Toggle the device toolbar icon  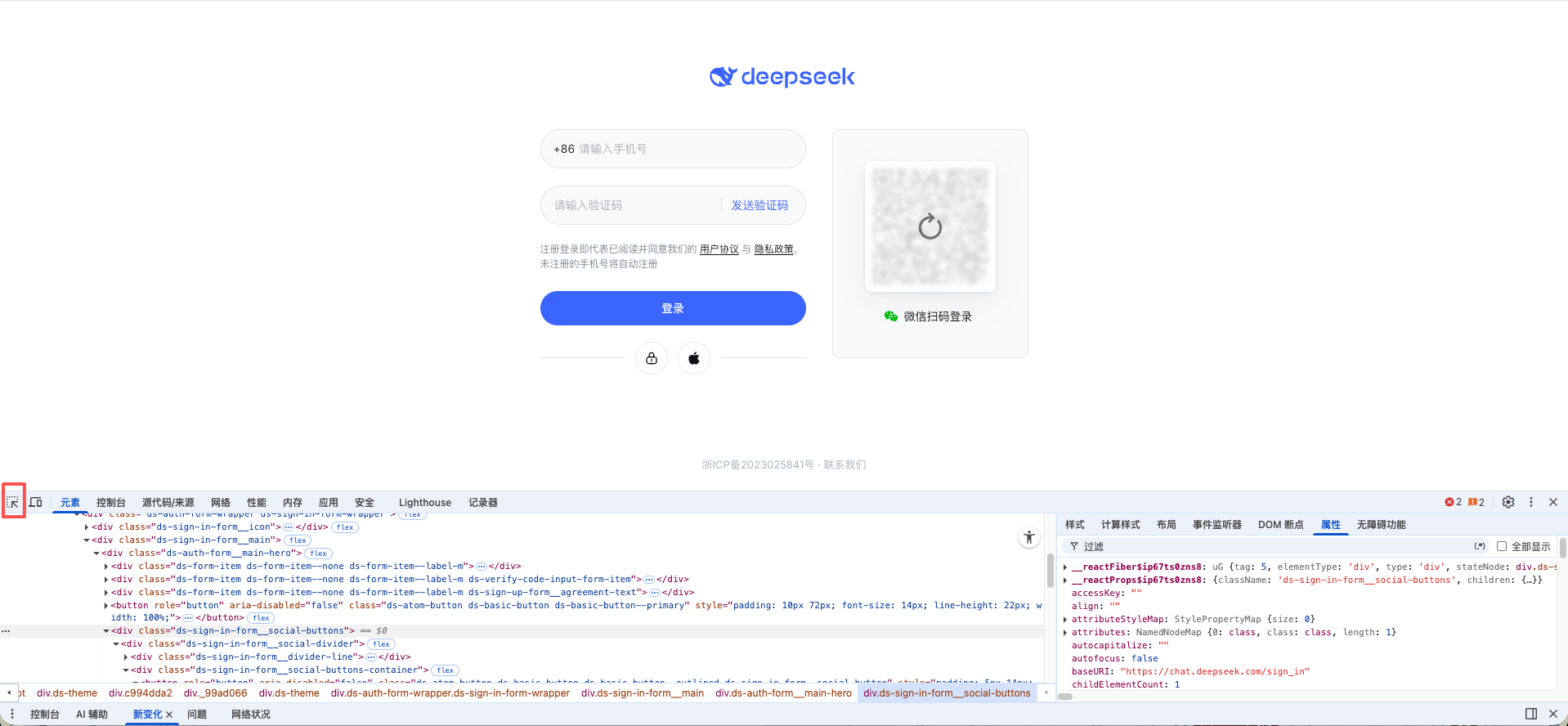point(36,502)
